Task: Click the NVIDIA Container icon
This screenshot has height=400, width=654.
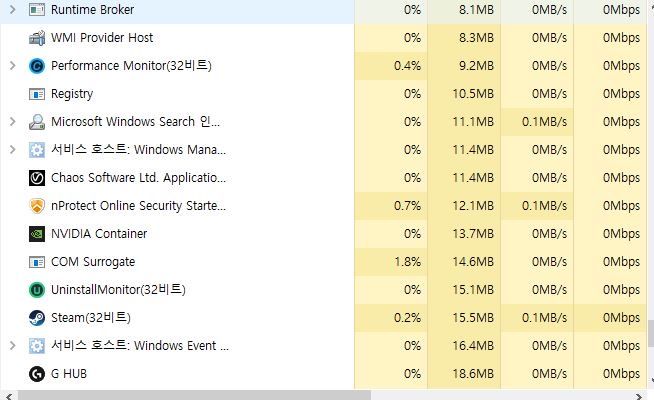Action: (x=37, y=234)
